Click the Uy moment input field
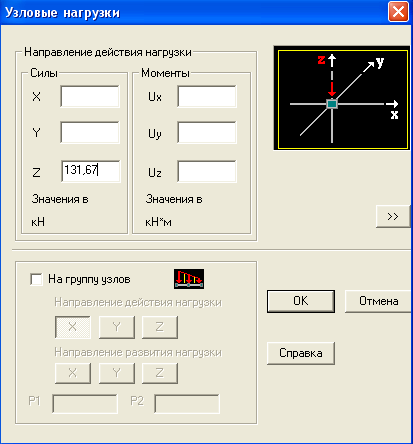 pyautogui.click(x=207, y=133)
